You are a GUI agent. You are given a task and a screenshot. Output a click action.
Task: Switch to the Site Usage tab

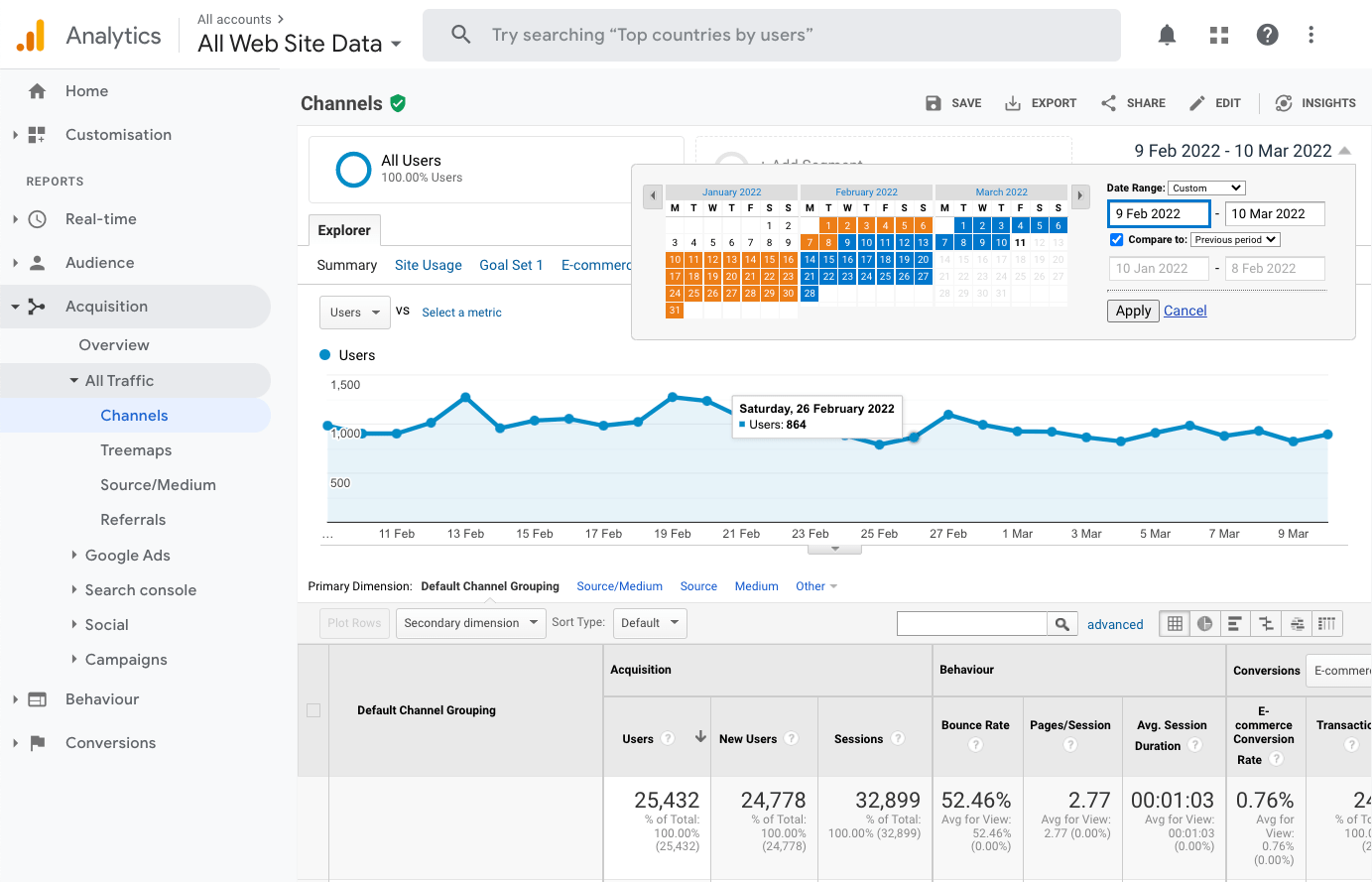coord(428,265)
